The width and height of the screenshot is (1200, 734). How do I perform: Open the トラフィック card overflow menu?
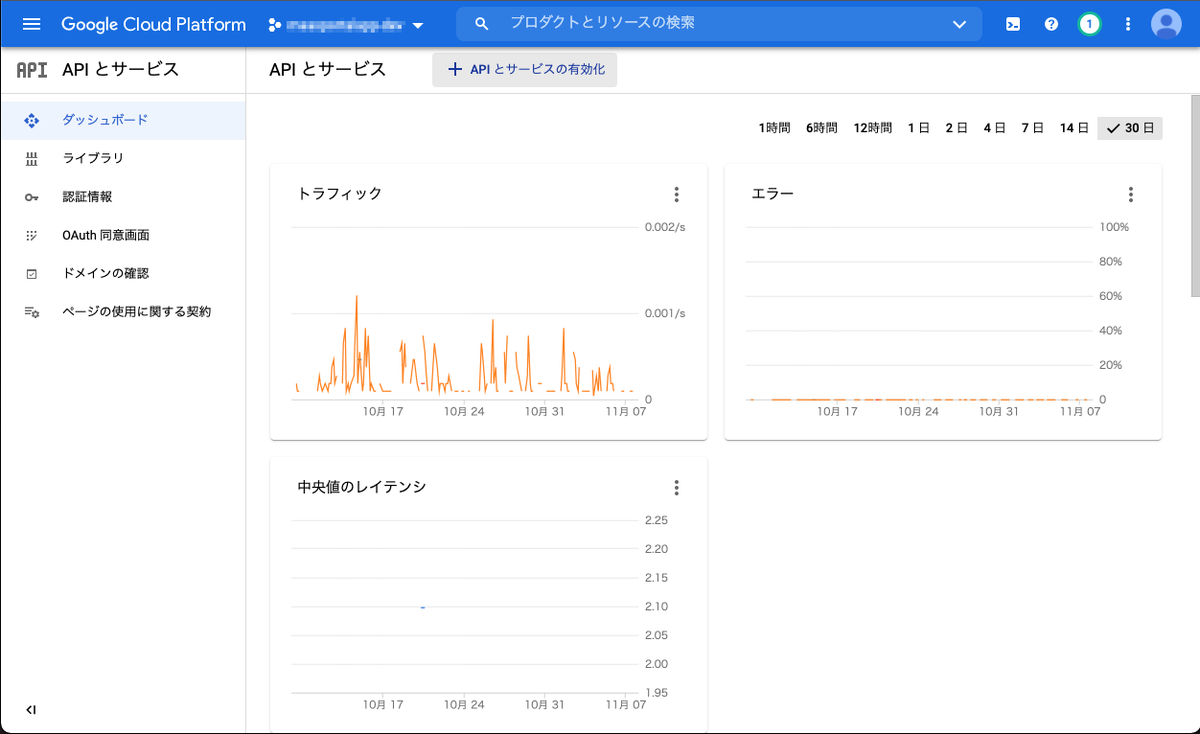click(x=676, y=194)
